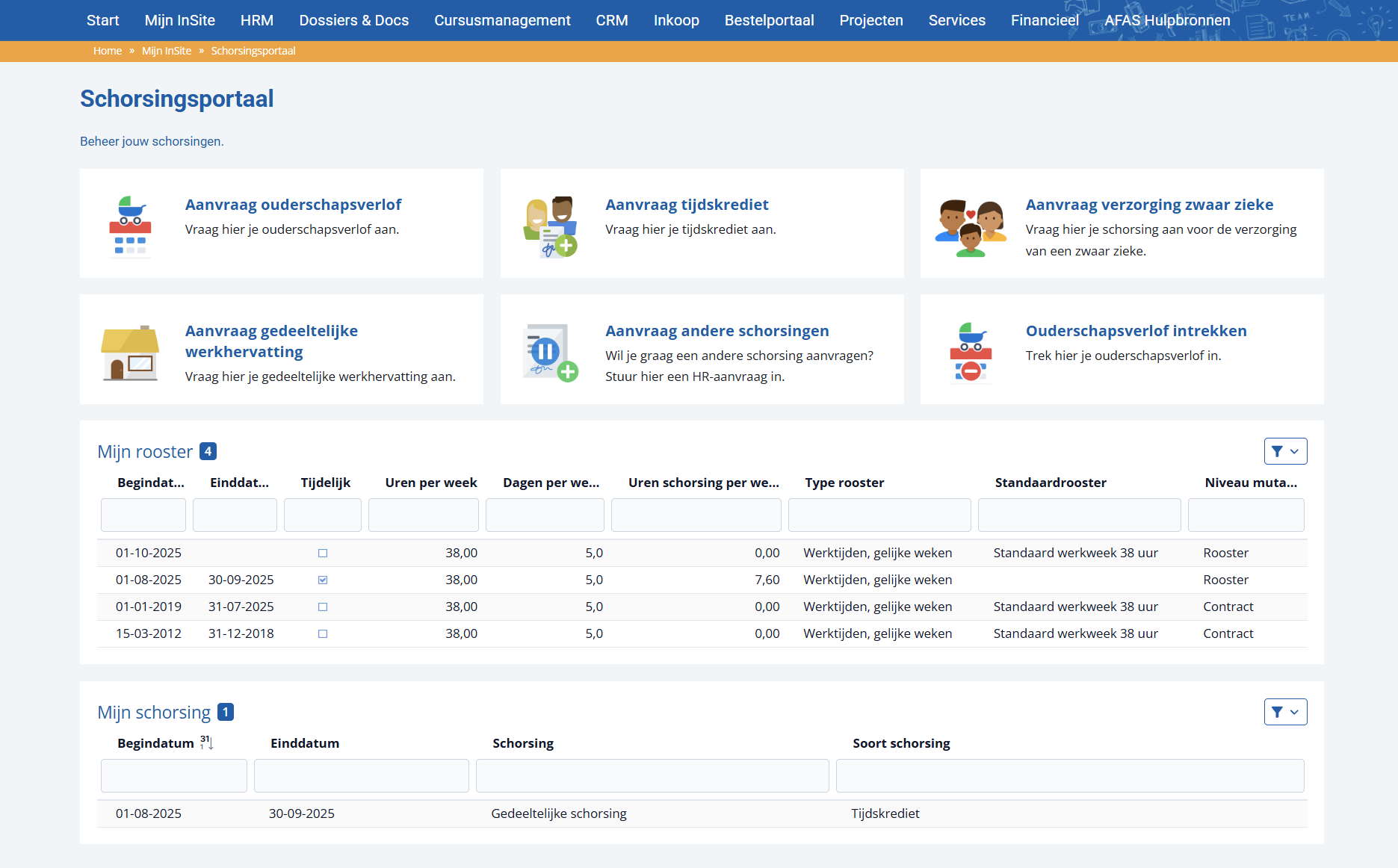Open the HRM menu

257,20
